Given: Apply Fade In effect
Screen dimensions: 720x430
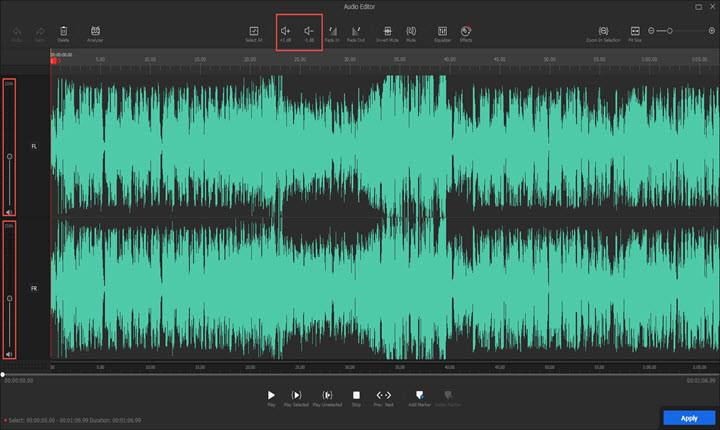Looking at the screenshot, I should (331, 32).
